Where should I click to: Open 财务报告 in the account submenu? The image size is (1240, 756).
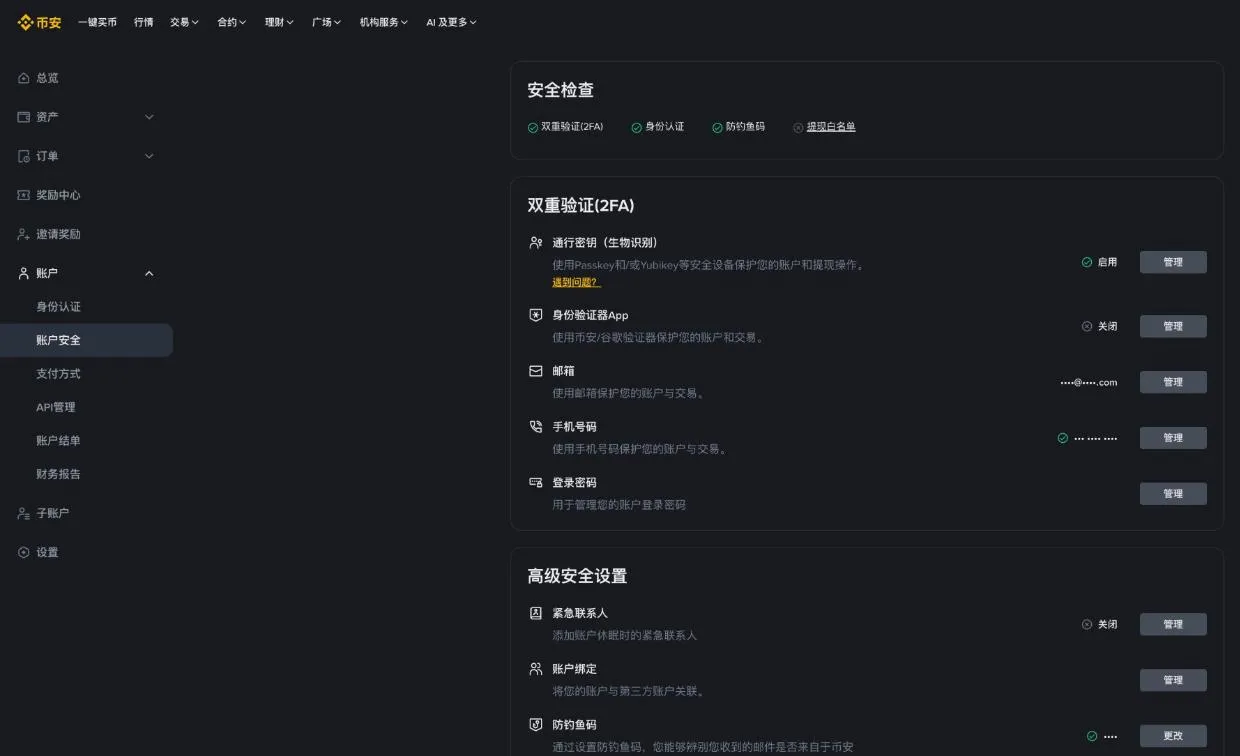coord(58,474)
